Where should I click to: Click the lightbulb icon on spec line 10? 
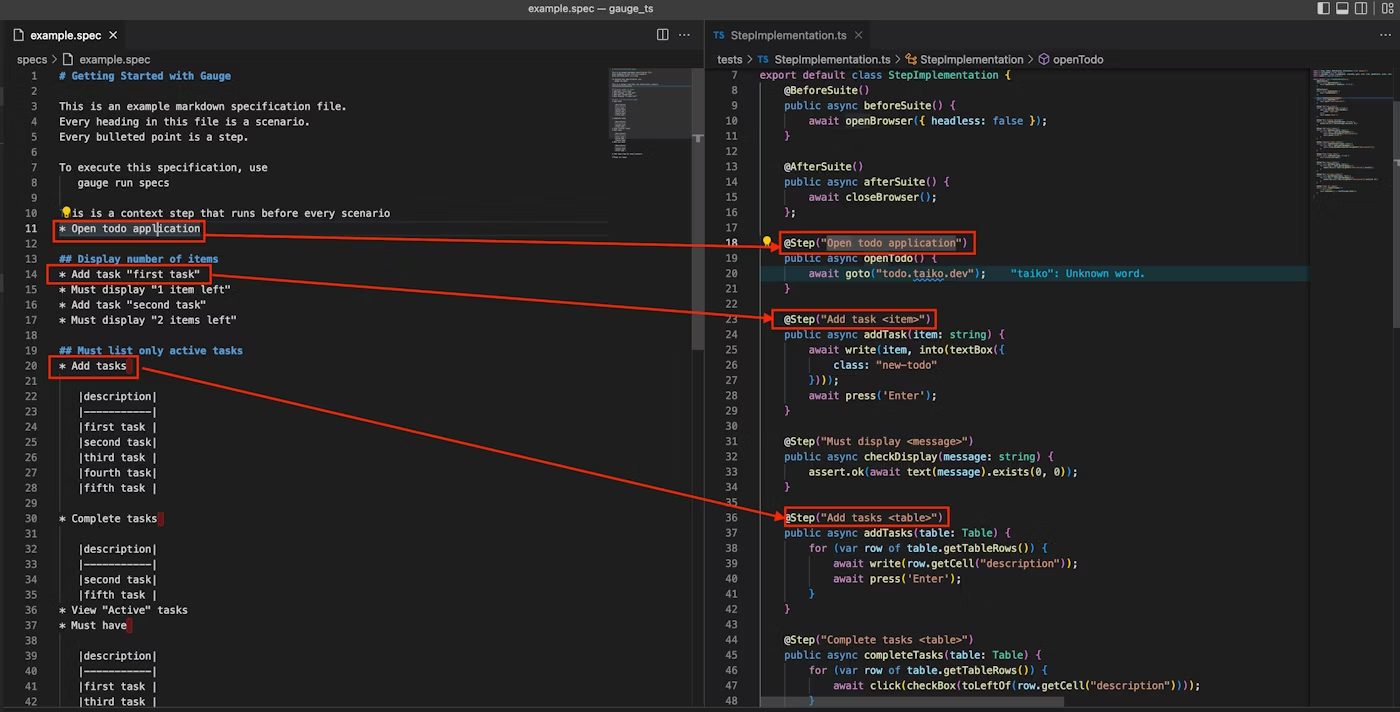point(66,213)
